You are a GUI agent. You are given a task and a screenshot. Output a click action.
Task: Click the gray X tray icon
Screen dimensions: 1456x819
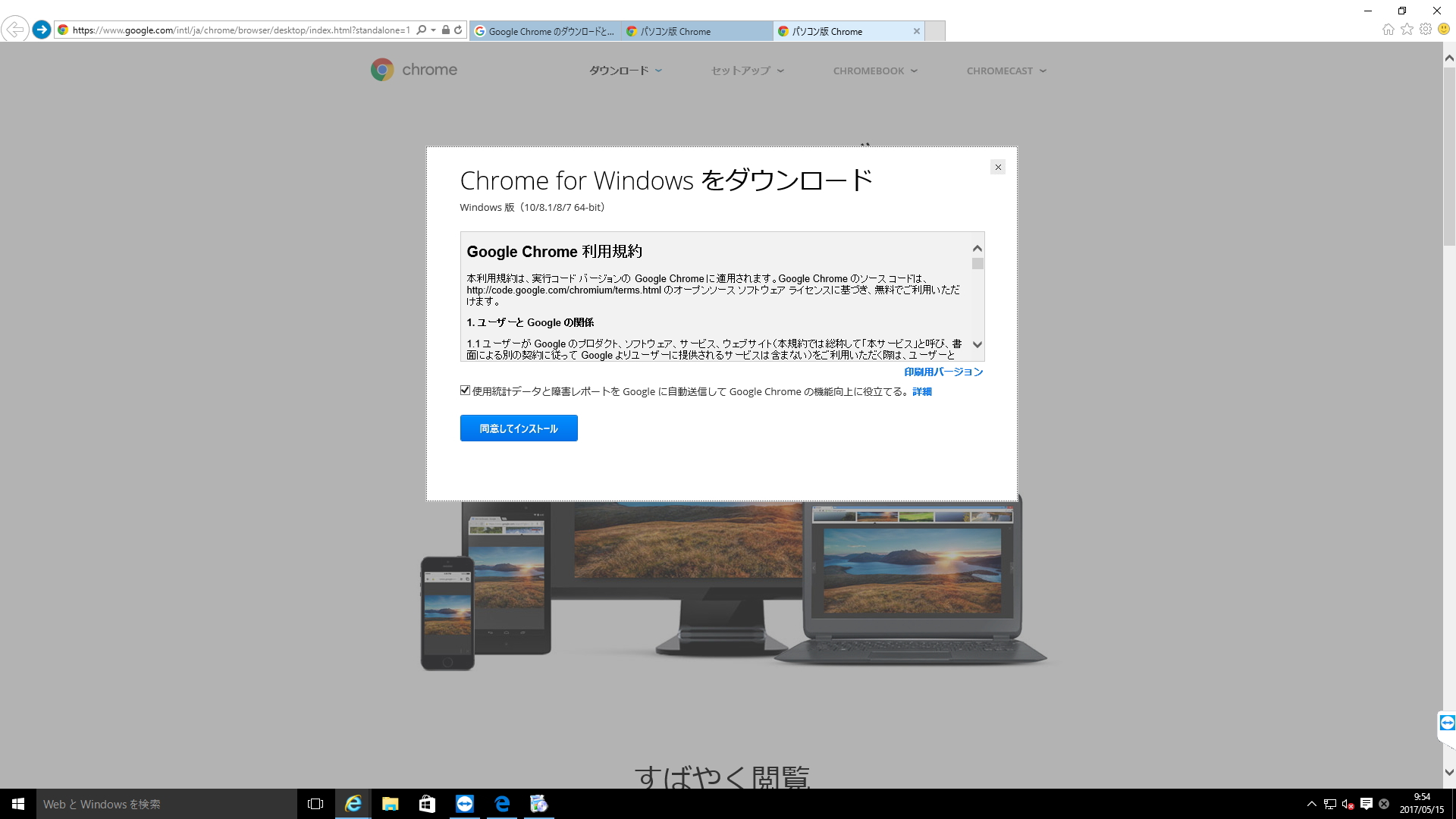pos(1384,804)
